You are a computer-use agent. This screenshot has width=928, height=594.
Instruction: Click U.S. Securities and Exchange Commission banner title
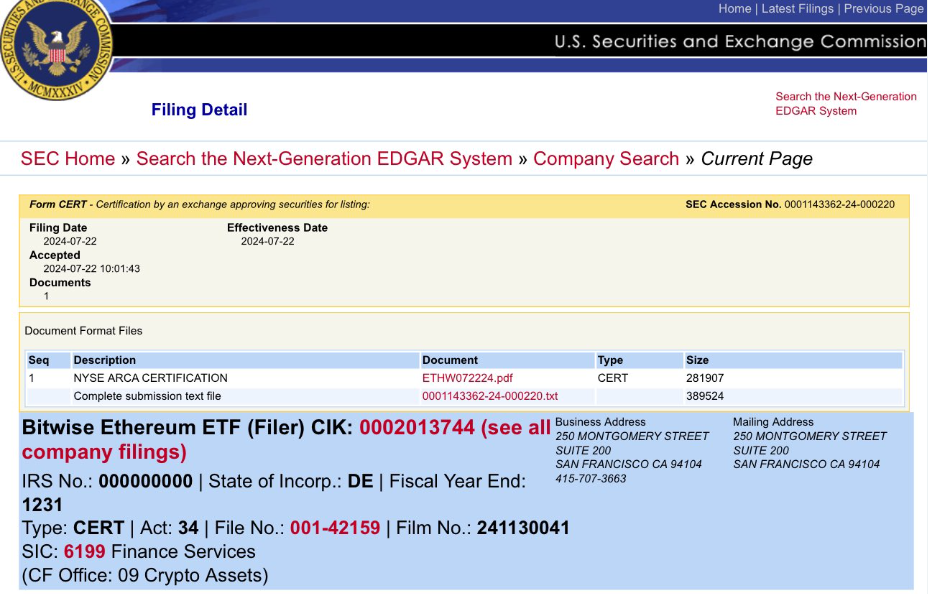point(740,42)
